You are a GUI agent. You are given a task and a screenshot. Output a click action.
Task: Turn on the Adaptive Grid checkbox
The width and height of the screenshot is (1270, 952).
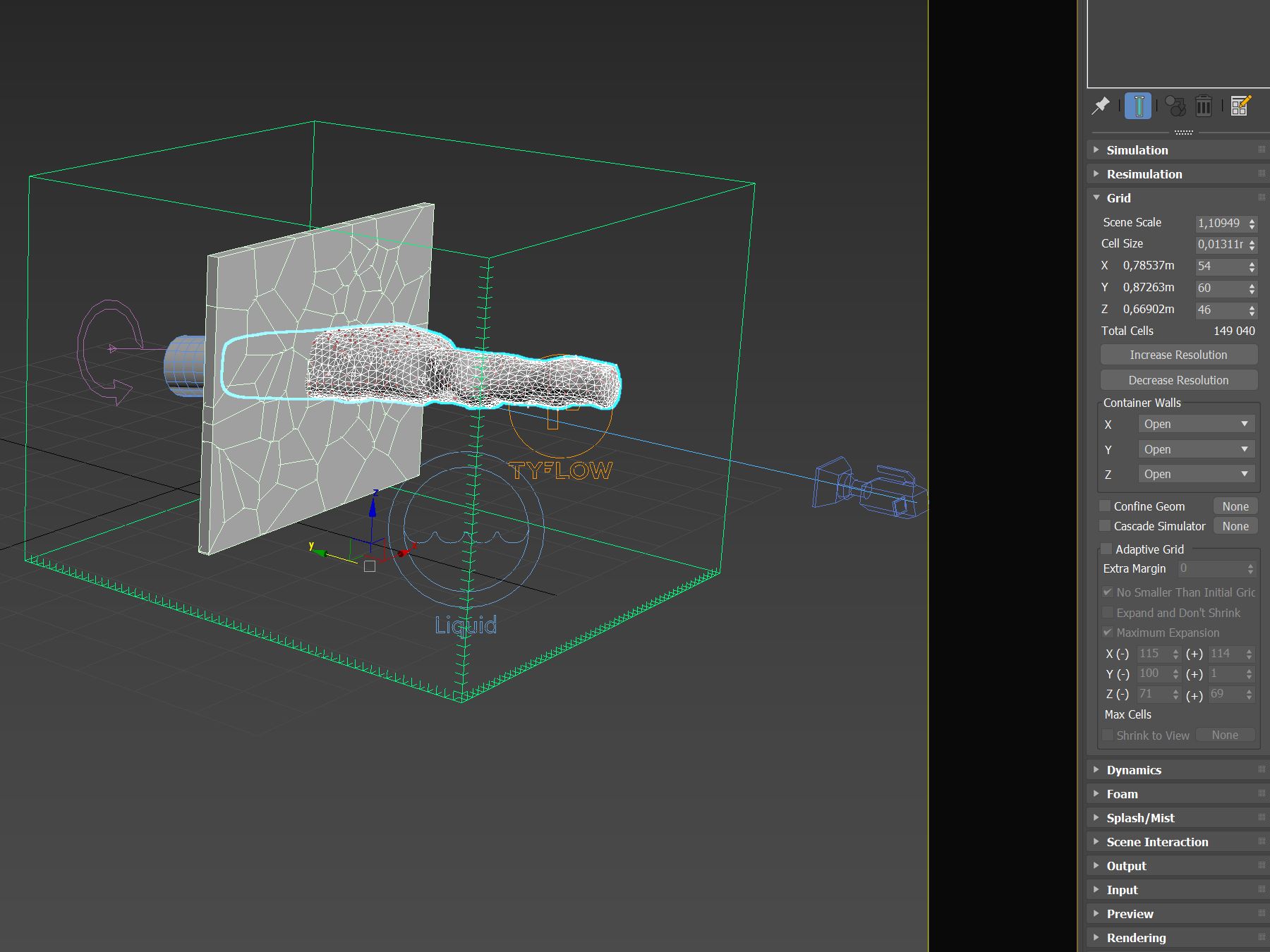point(1107,549)
